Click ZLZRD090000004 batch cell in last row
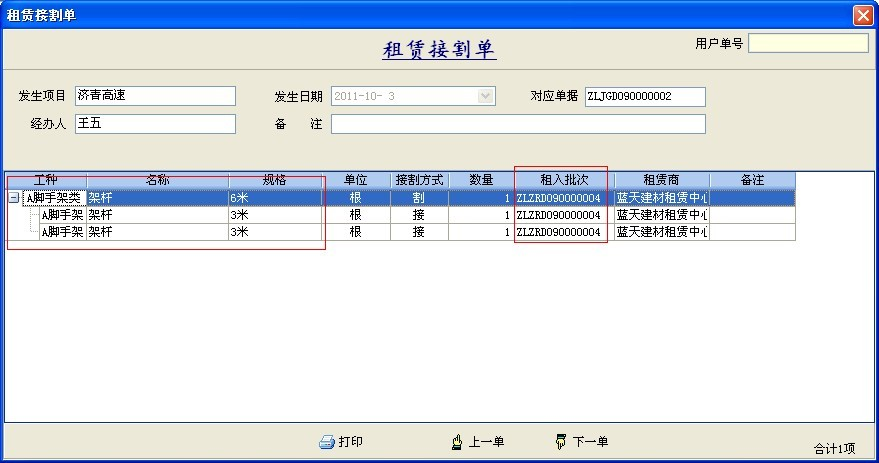879x463 pixels. [564, 232]
